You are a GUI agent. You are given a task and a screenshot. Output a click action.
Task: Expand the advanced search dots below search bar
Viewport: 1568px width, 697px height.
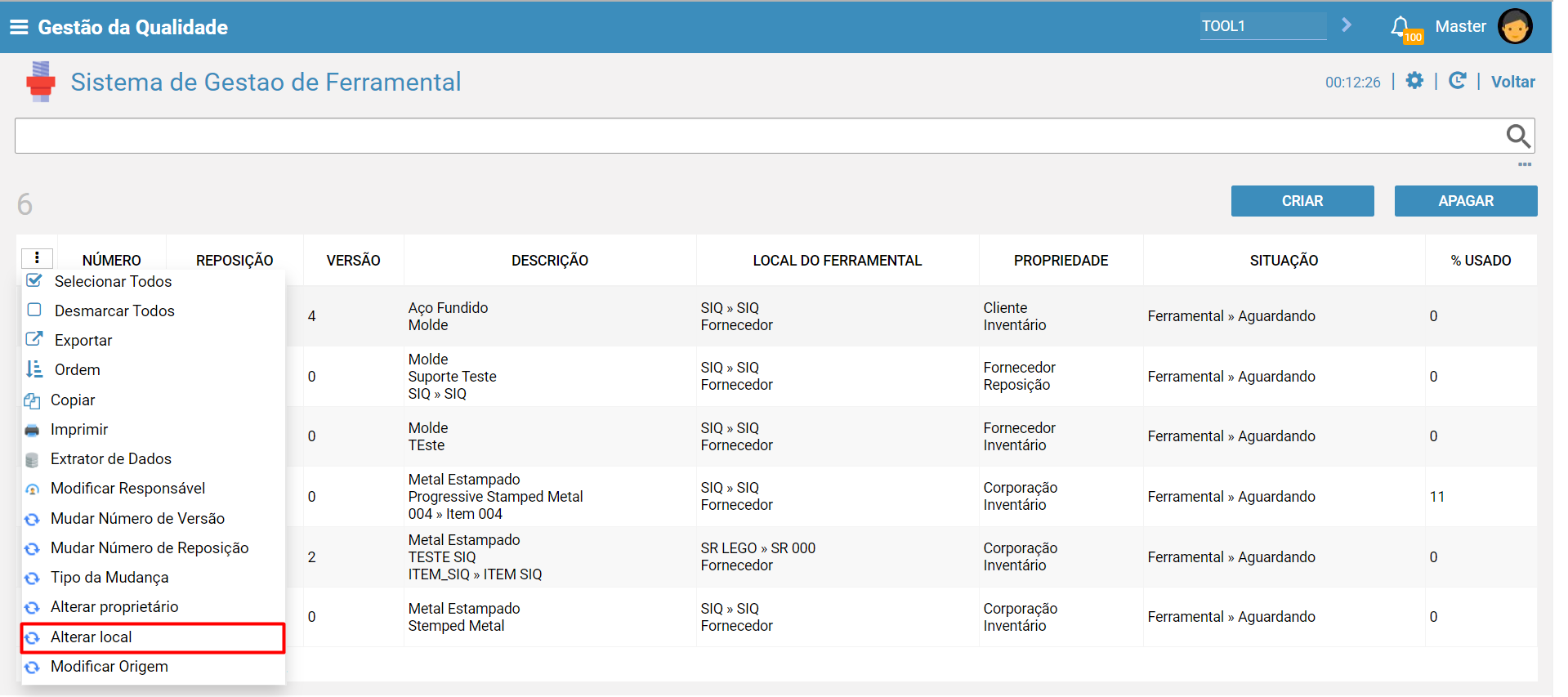1525,164
